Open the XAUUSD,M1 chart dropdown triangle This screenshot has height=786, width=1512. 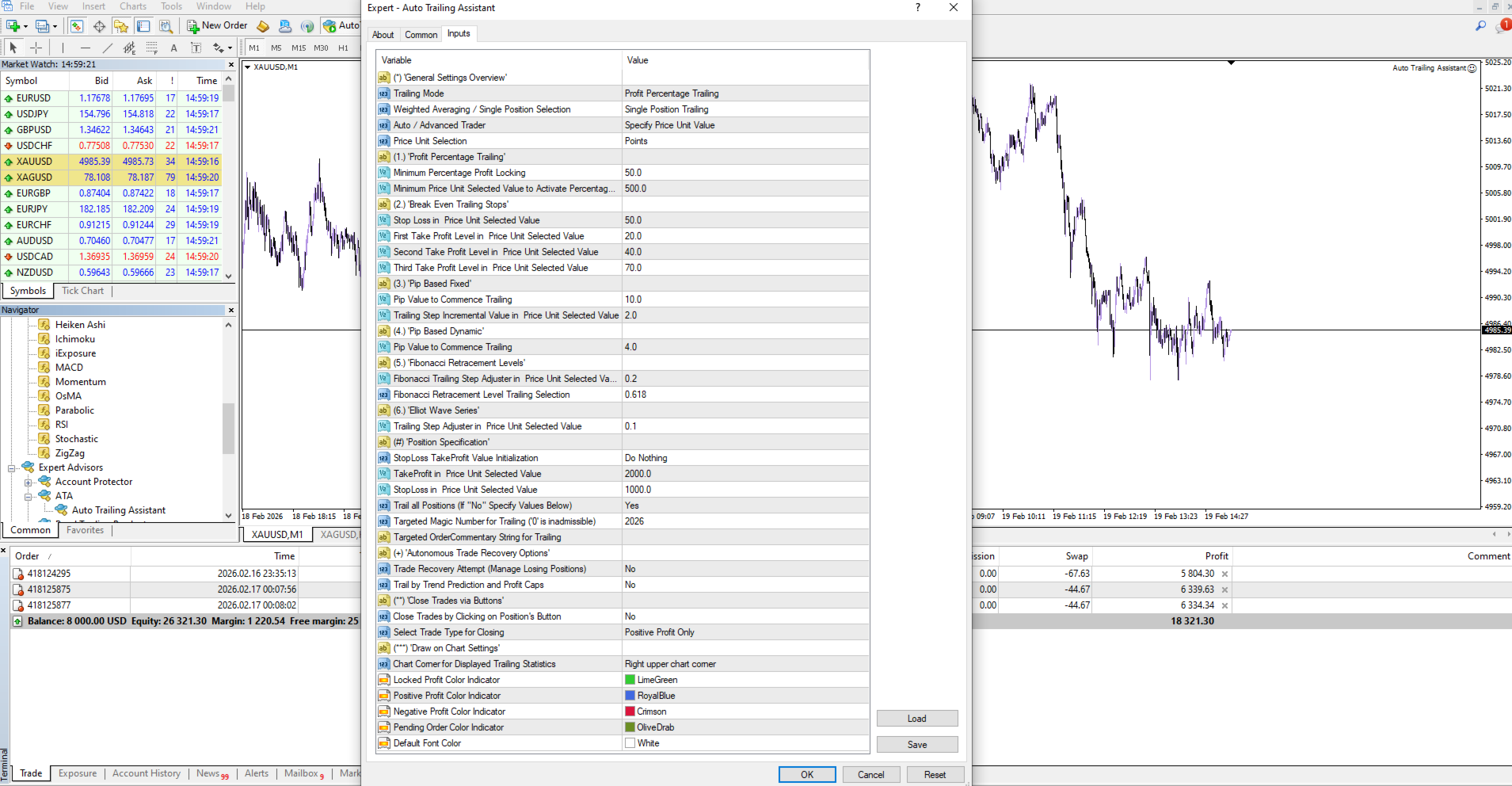click(x=247, y=67)
